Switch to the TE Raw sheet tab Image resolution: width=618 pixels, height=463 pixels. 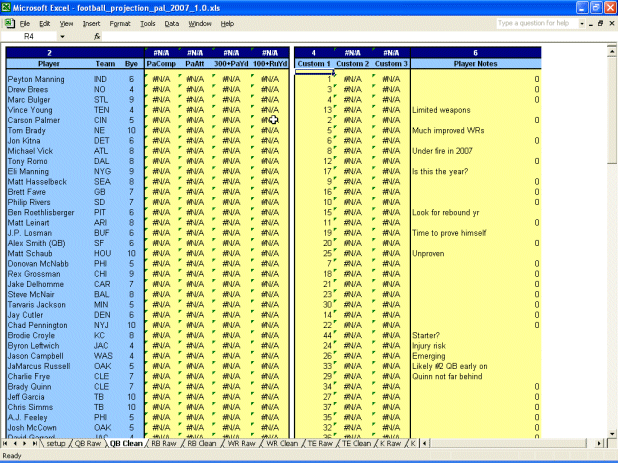[x=320, y=443]
